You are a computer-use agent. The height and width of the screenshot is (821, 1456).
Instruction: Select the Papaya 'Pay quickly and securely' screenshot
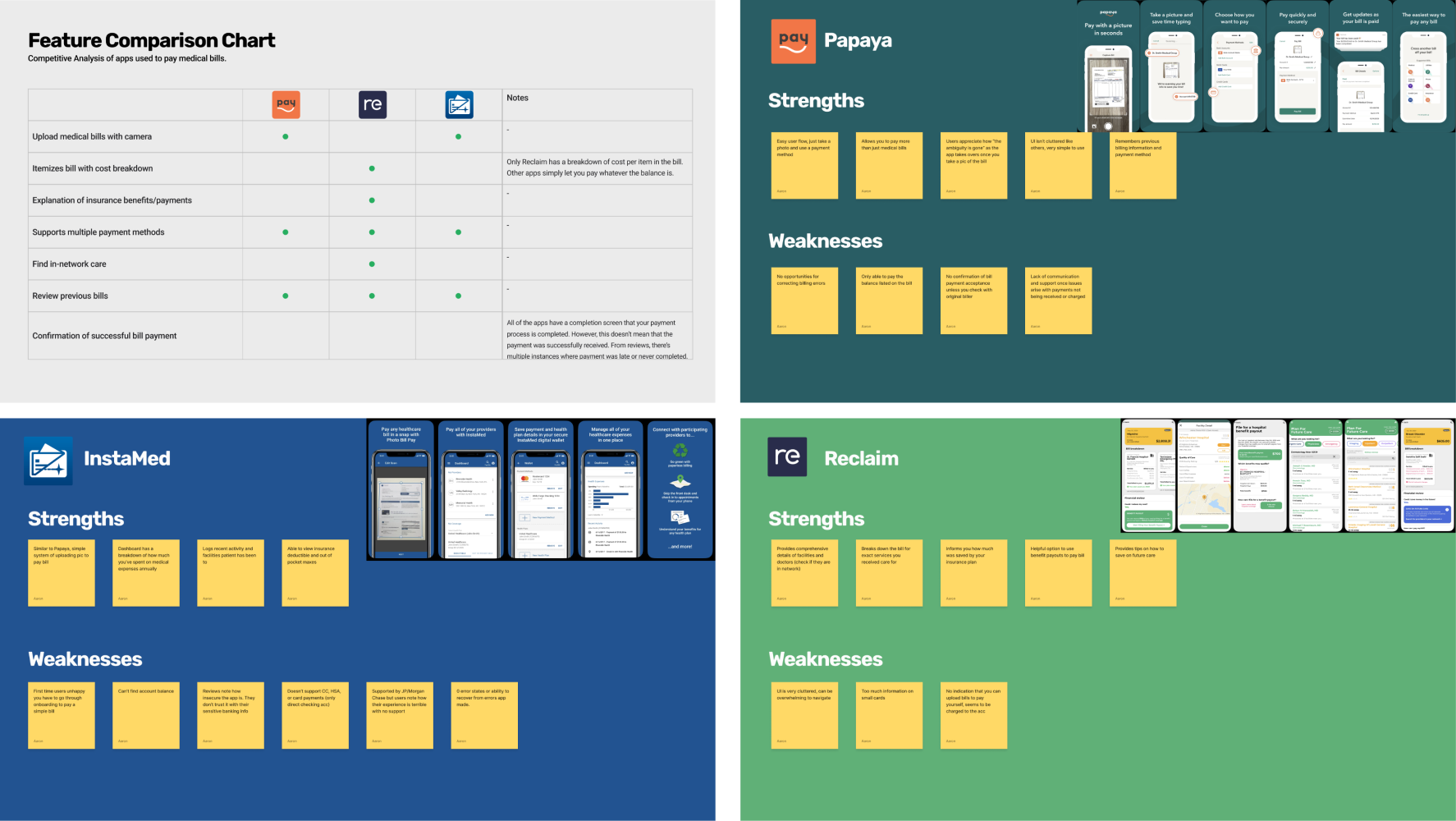pos(1298,67)
